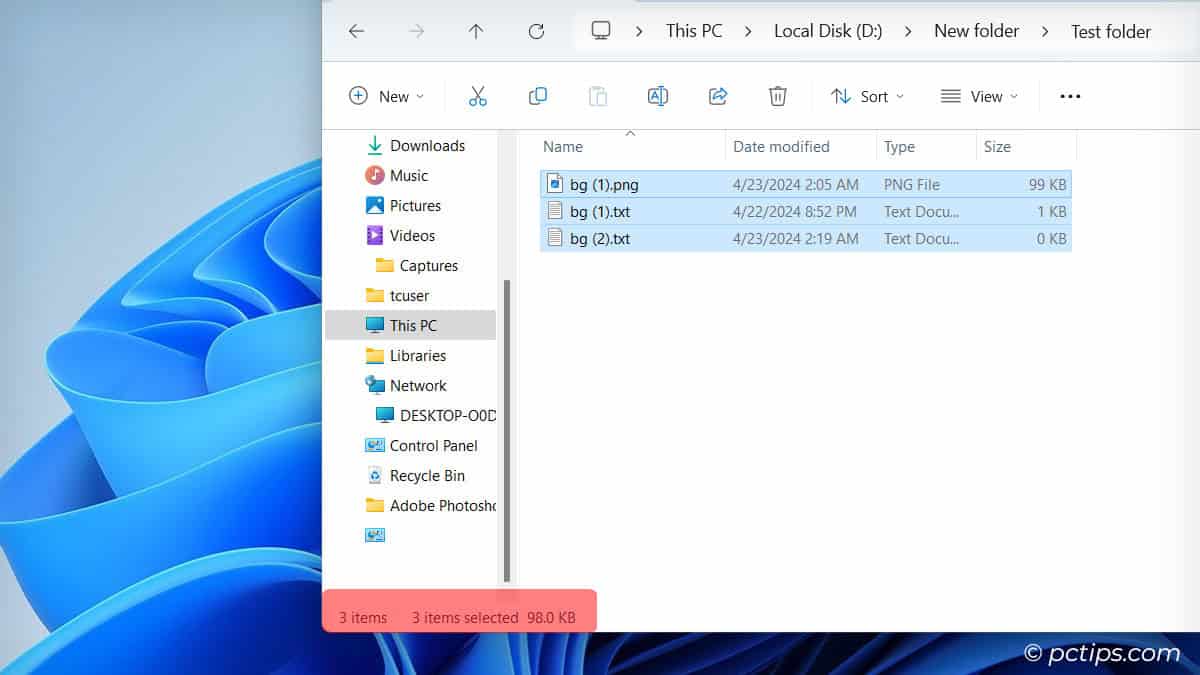The image size is (1200, 675).
Task: Open the View options dropdown
Action: (980, 95)
